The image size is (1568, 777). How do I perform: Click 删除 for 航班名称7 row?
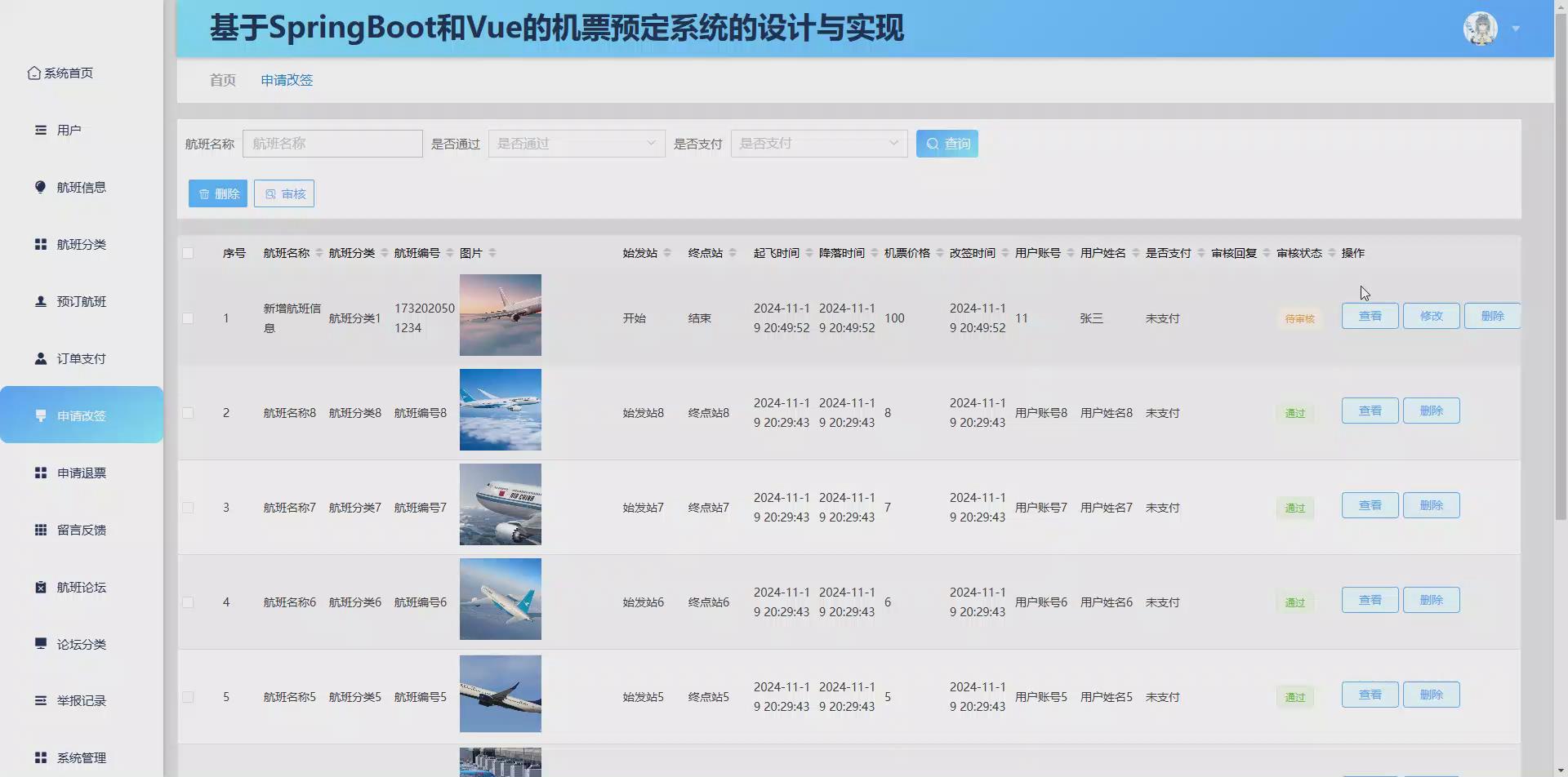1431,505
